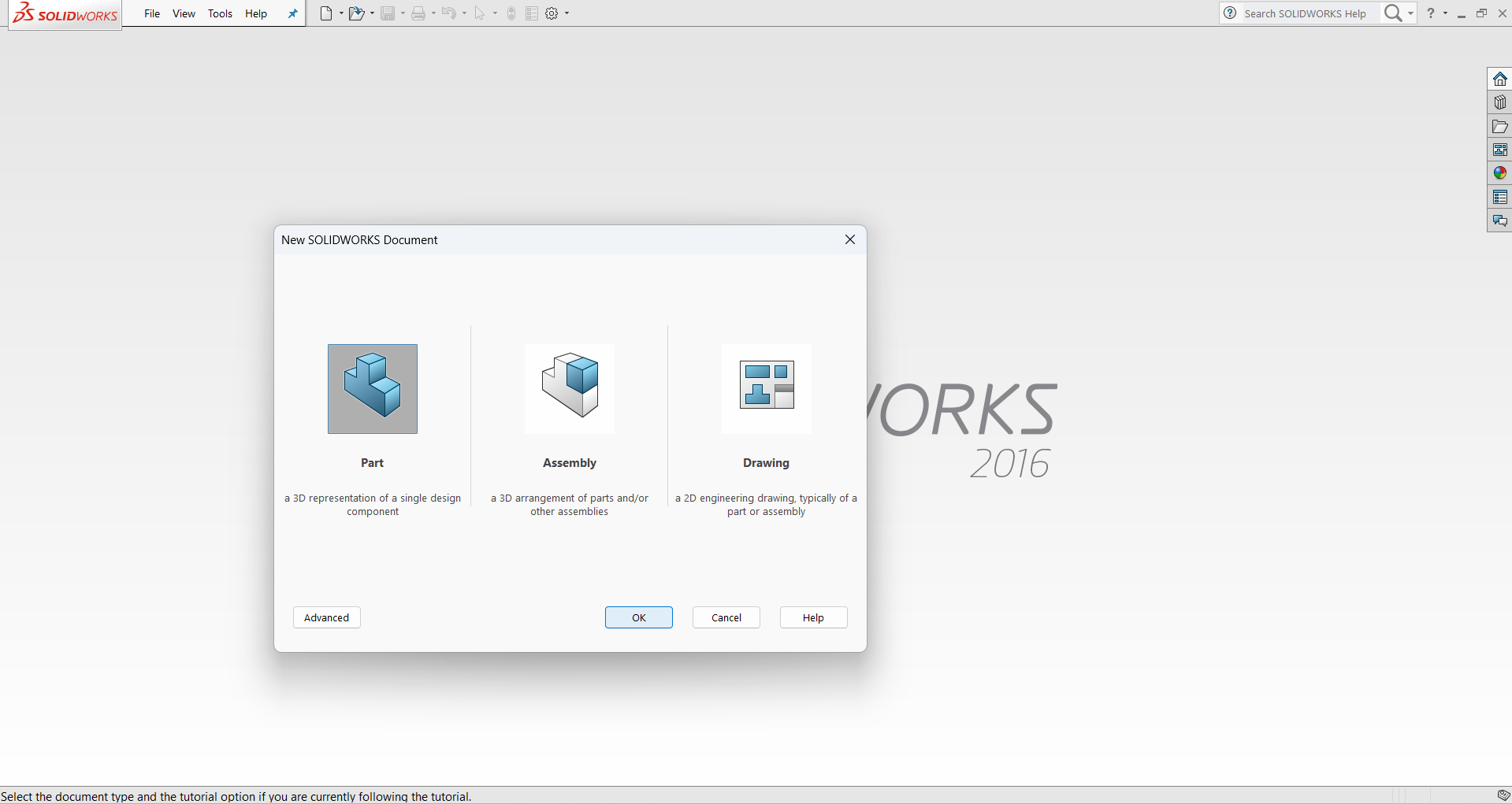Click the Drawing label text
The height and width of the screenshot is (804, 1512).
coord(767,463)
